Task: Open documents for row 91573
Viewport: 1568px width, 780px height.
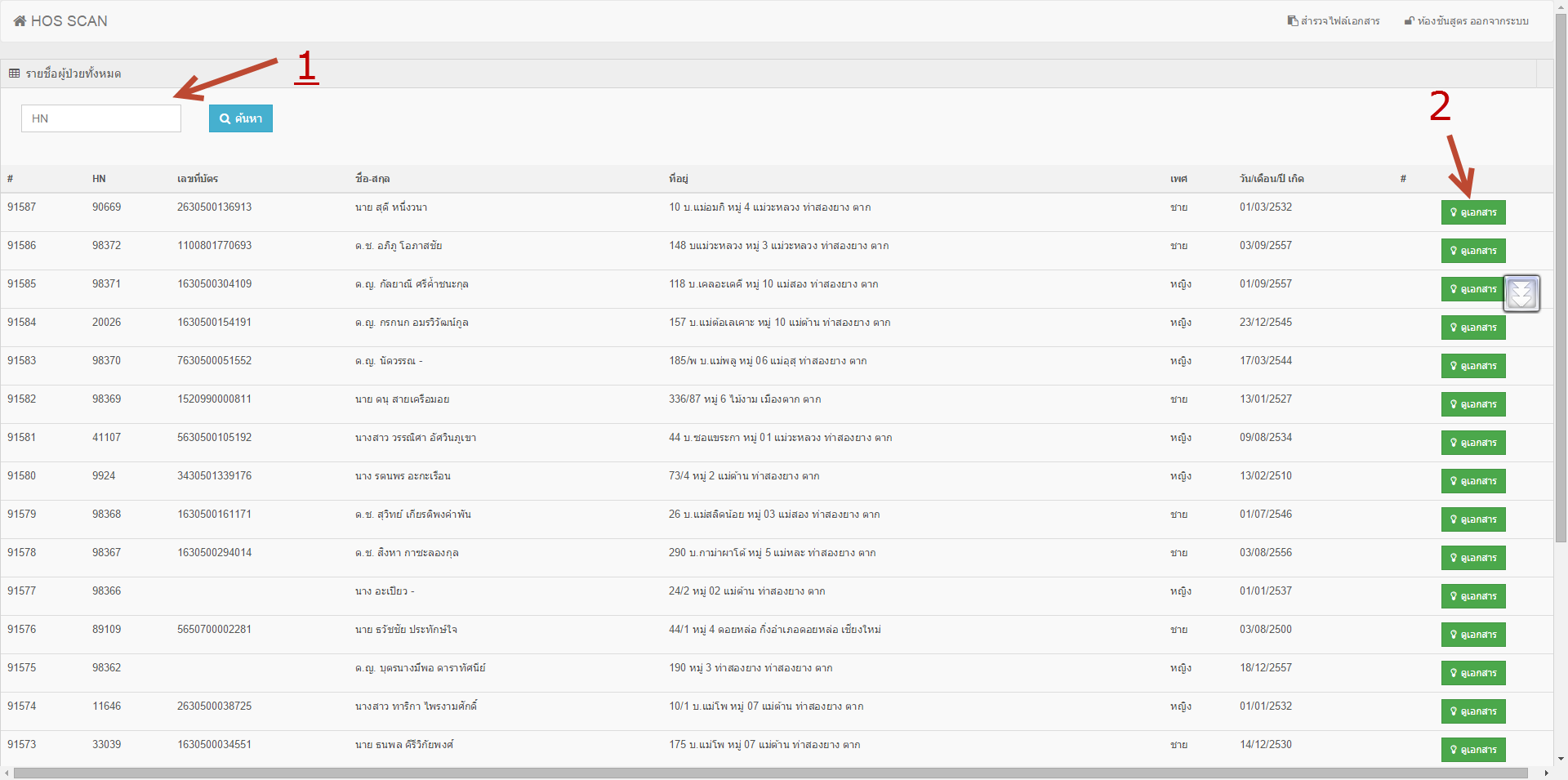Action: click(x=1472, y=750)
